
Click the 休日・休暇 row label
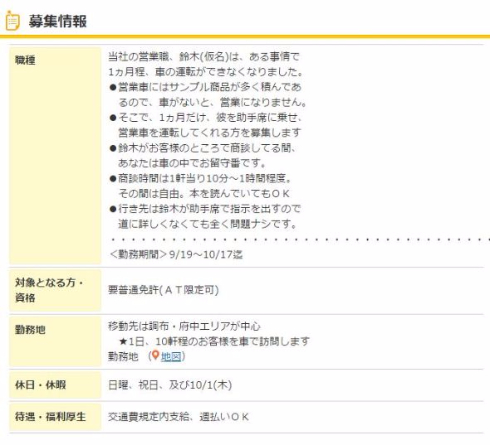(40, 385)
